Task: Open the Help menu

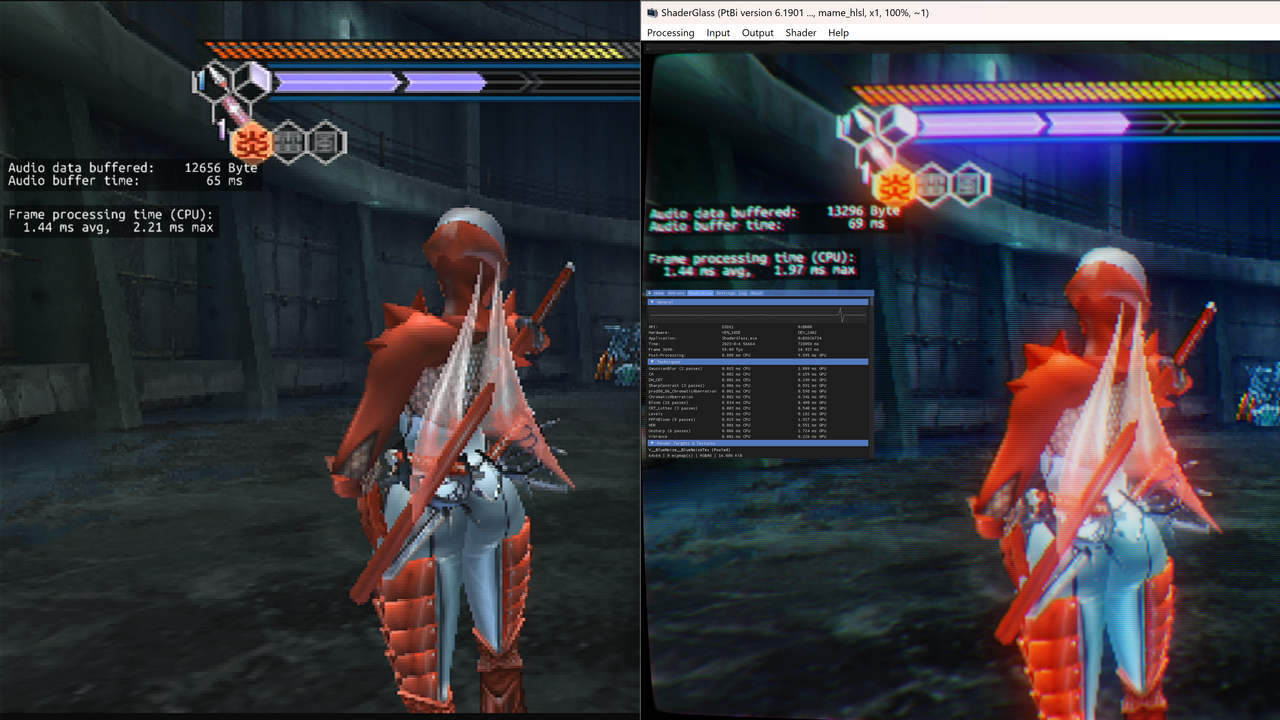Action: pyautogui.click(x=838, y=33)
